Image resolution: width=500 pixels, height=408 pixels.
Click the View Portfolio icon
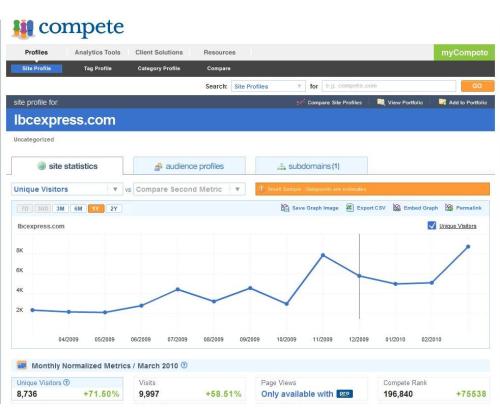(x=381, y=102)
